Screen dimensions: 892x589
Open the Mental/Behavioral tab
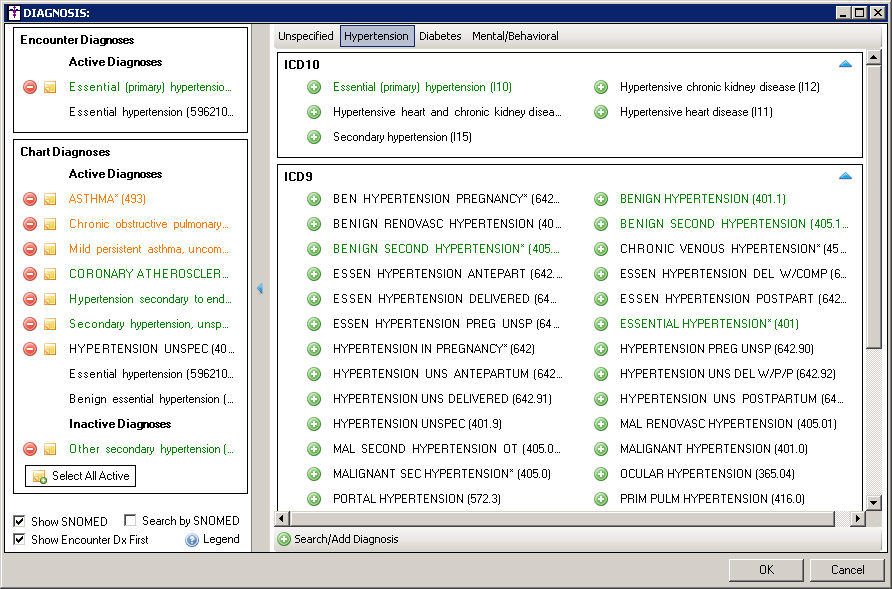coord(515,36)
